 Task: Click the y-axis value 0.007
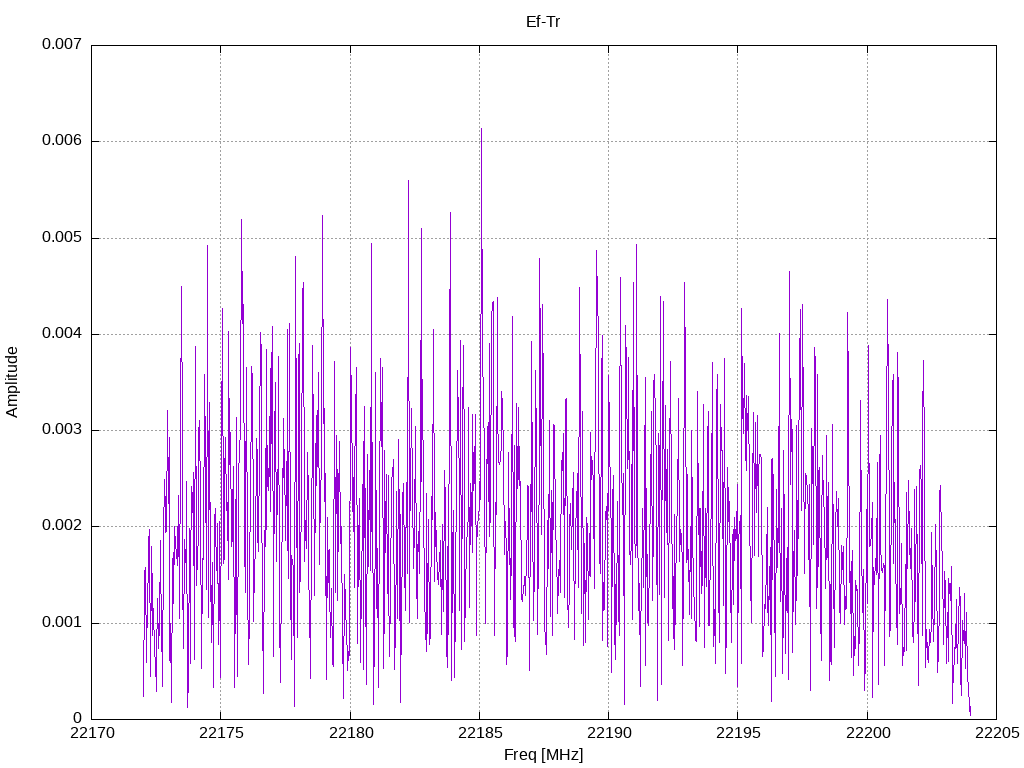pos(62,44)
